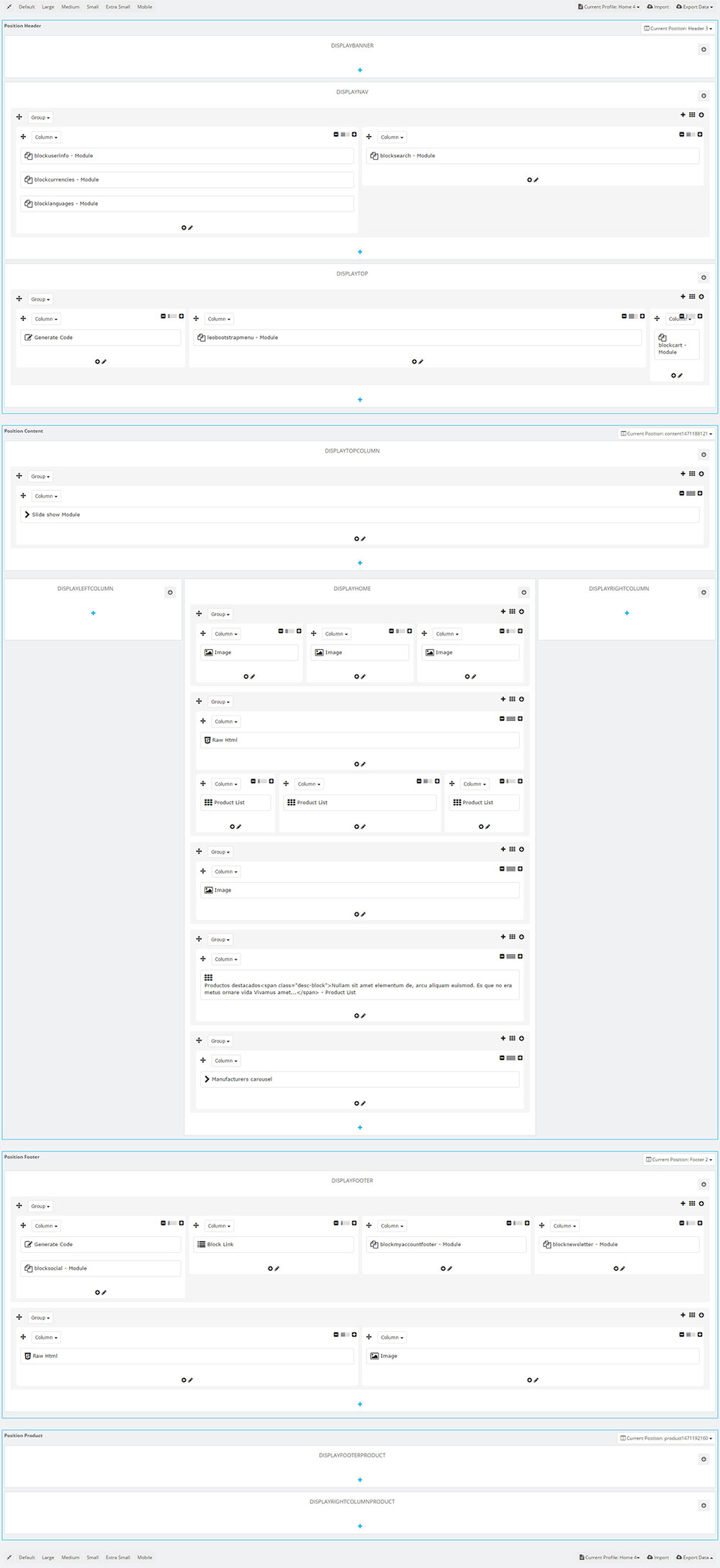Open the Current Position: Header 3 dropdown
Viewport: 720px width, 1568px height.
[x=678, y=29]
